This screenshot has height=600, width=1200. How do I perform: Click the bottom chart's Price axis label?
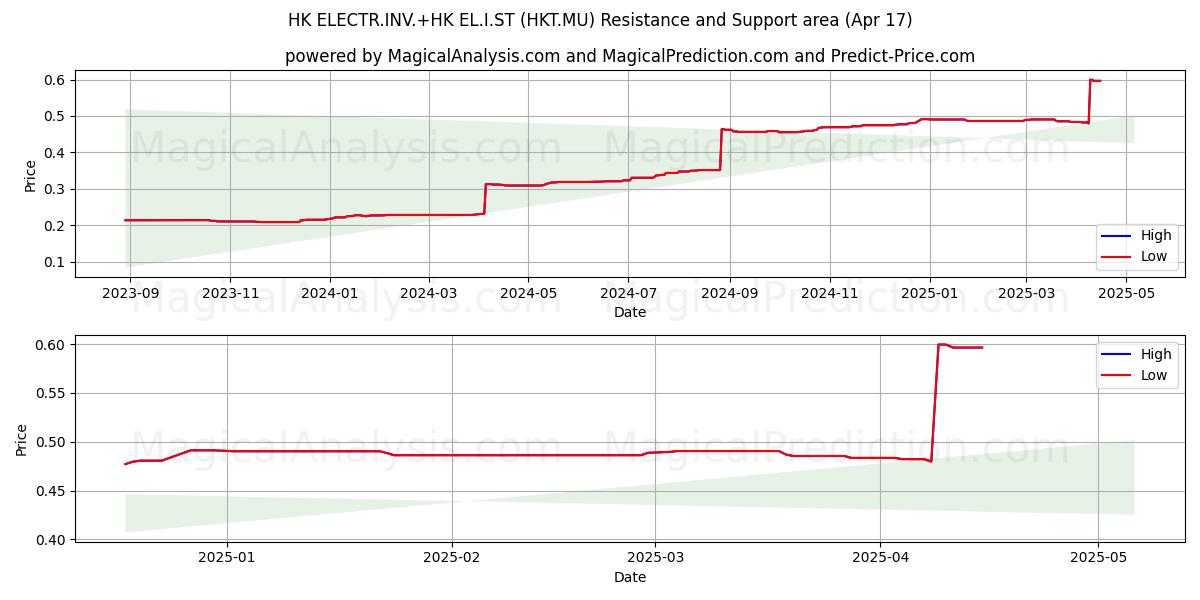click(x=22, y=440)
